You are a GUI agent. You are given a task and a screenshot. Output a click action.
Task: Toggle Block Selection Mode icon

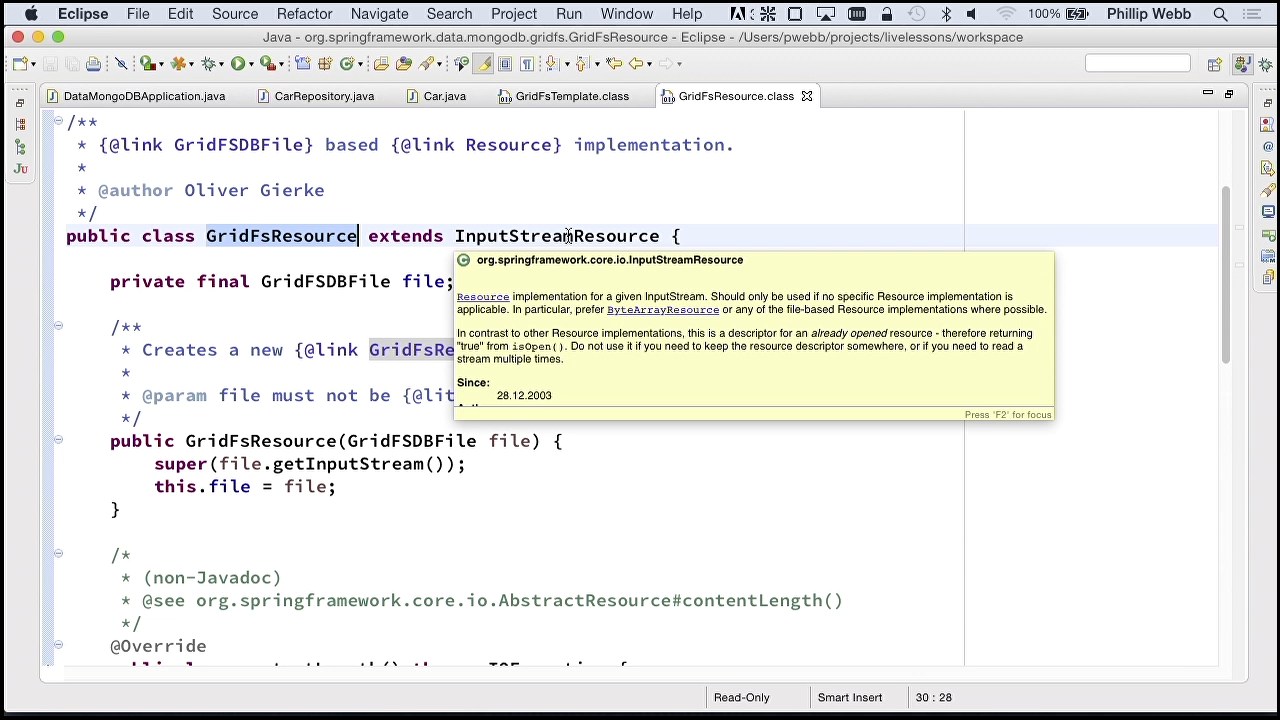click(x=504, y=64)
